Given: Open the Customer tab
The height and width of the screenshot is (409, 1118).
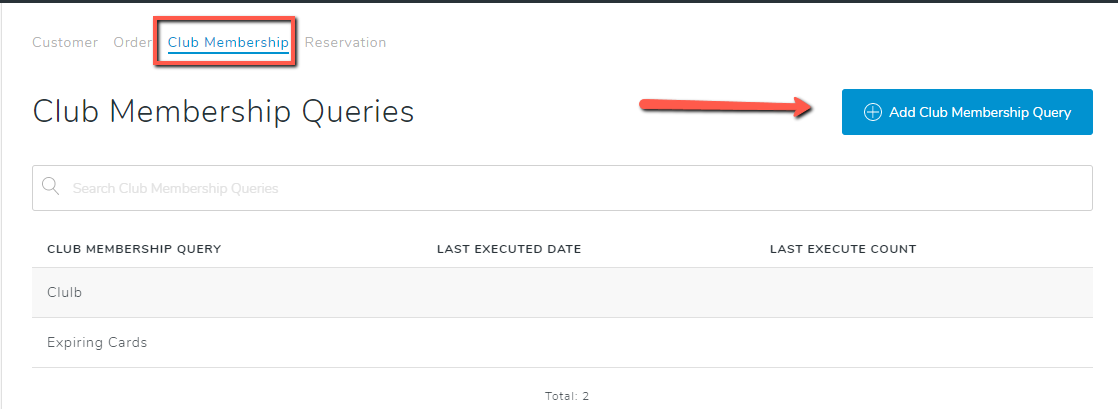Looking at the screenshot, I should [65, 43].
